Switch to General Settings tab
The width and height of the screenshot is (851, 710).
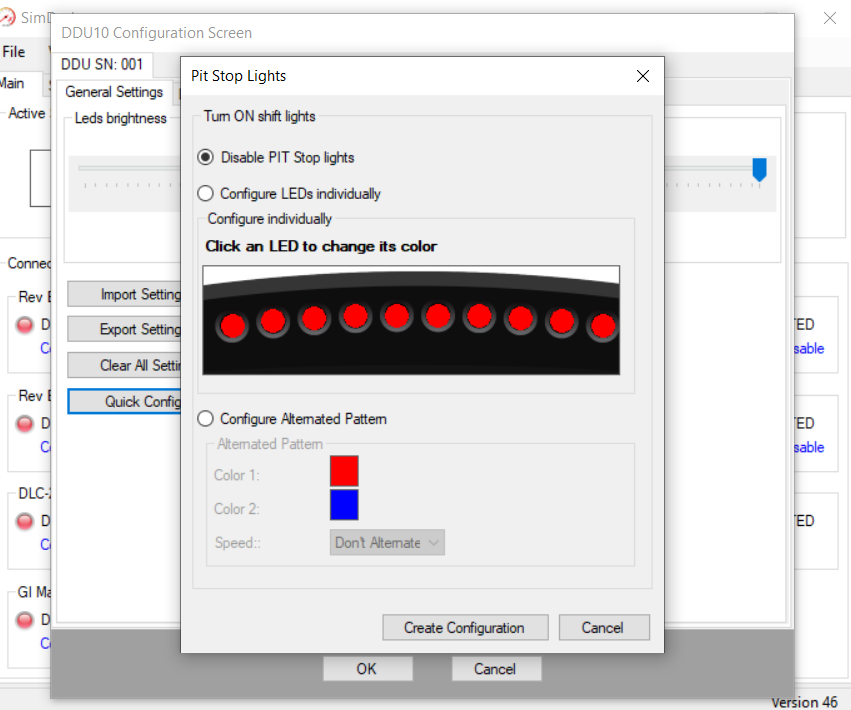tap(114, 92)
